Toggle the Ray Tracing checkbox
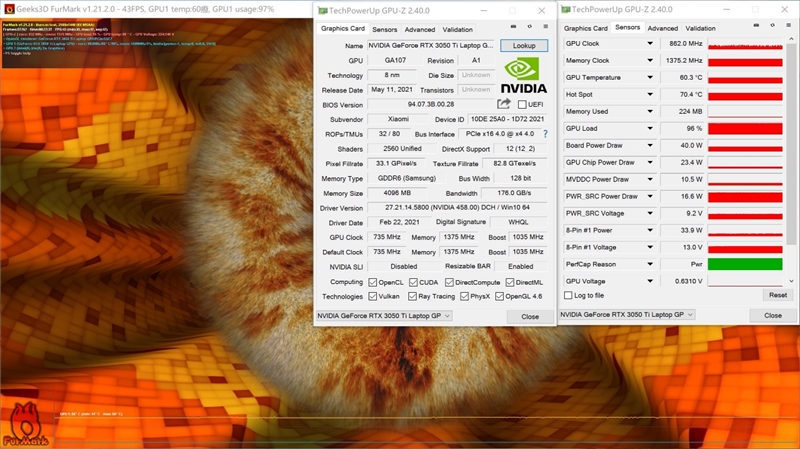 409,296
